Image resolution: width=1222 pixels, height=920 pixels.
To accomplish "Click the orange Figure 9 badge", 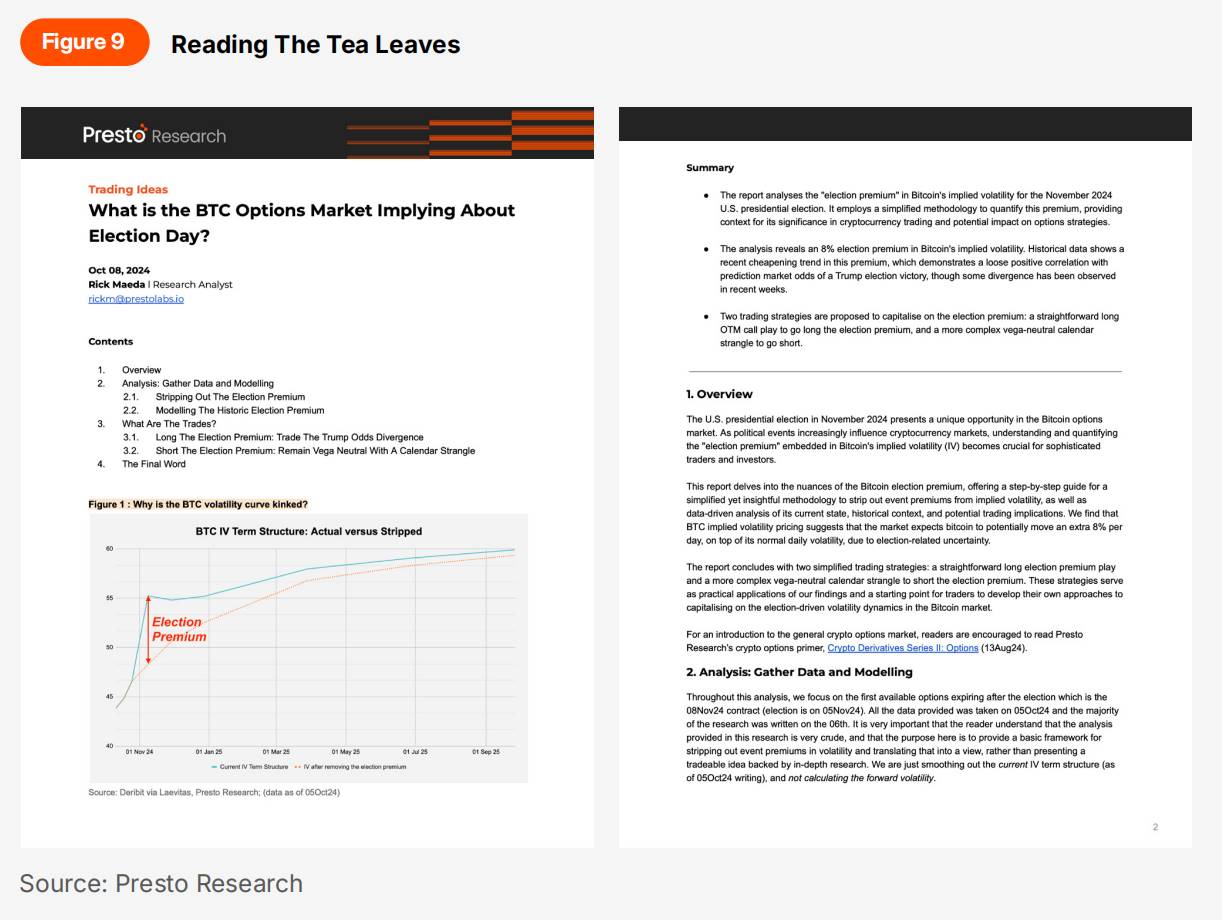I will [x=84, y=42].
